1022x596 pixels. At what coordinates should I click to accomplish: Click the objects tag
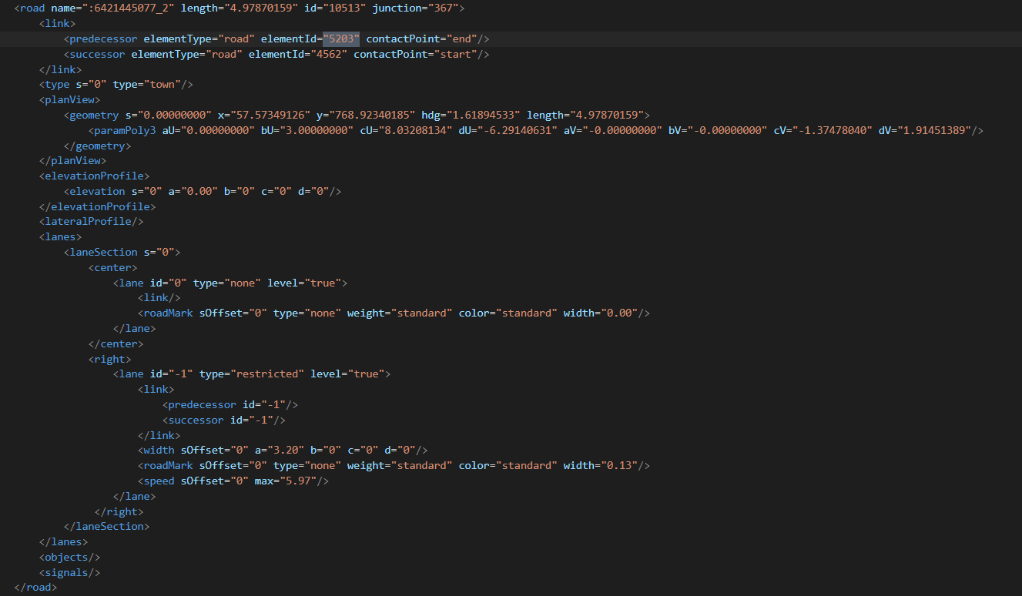tap(70, 557)
